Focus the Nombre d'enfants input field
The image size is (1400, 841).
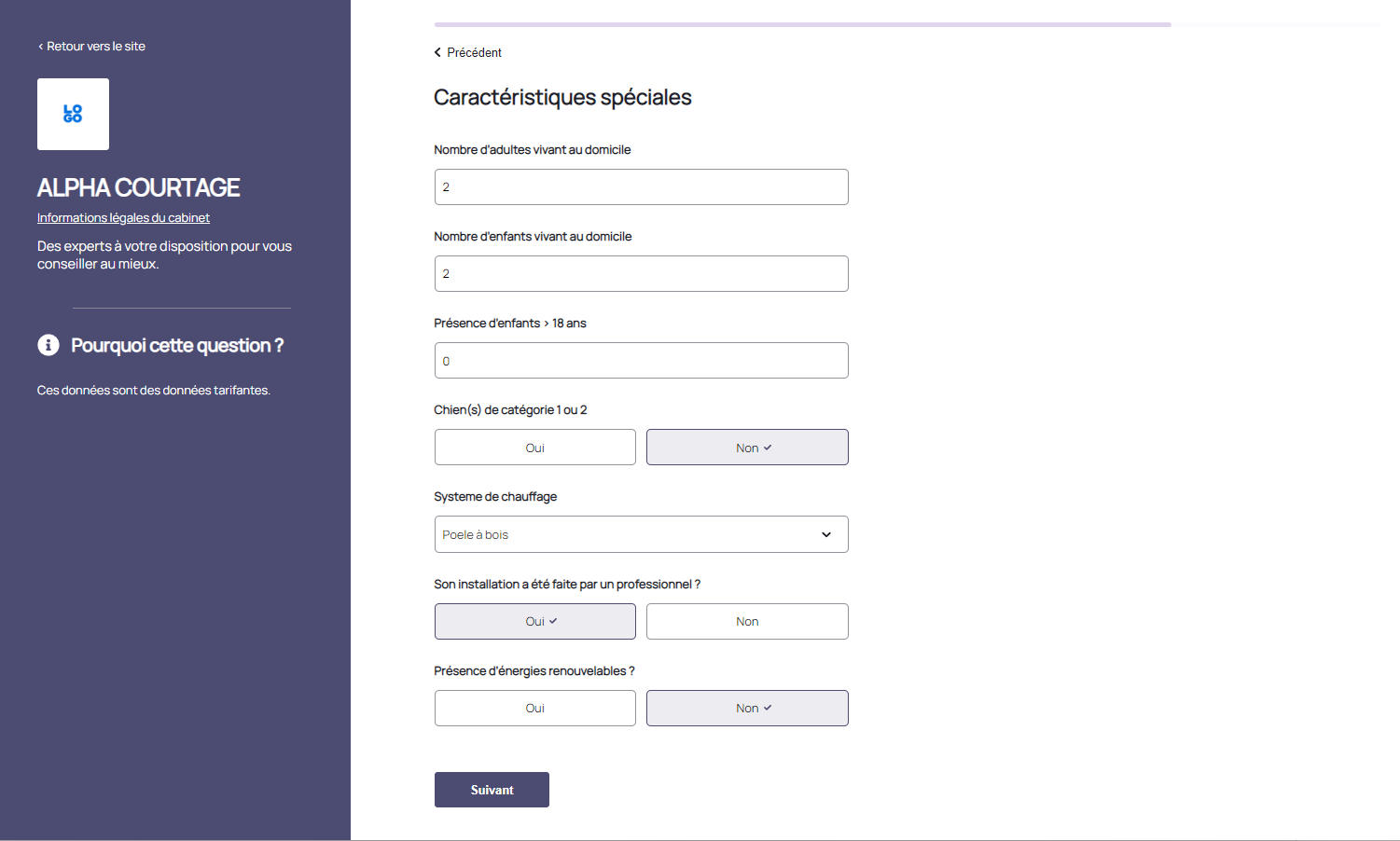[x=641, y=273]
